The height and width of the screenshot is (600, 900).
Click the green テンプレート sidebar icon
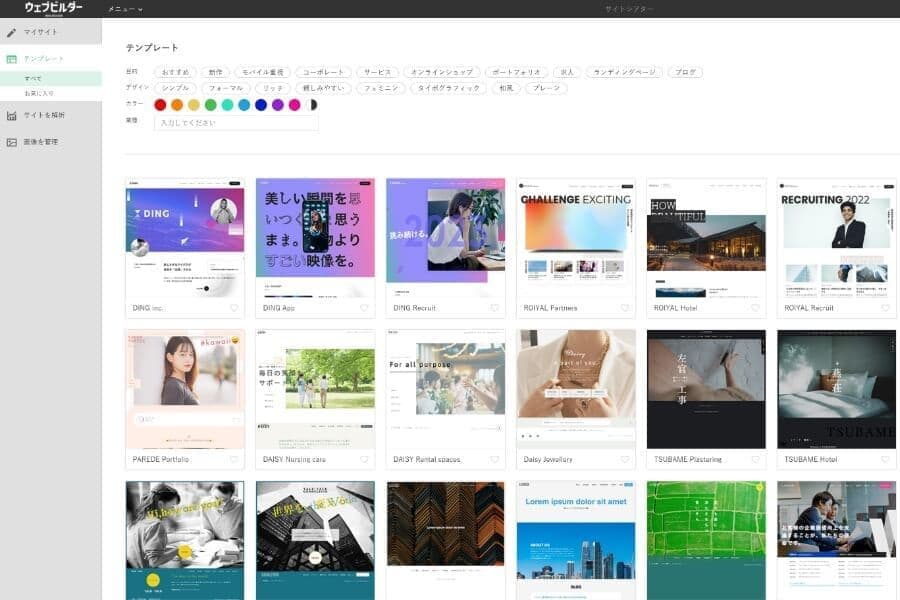pos(12,59)
